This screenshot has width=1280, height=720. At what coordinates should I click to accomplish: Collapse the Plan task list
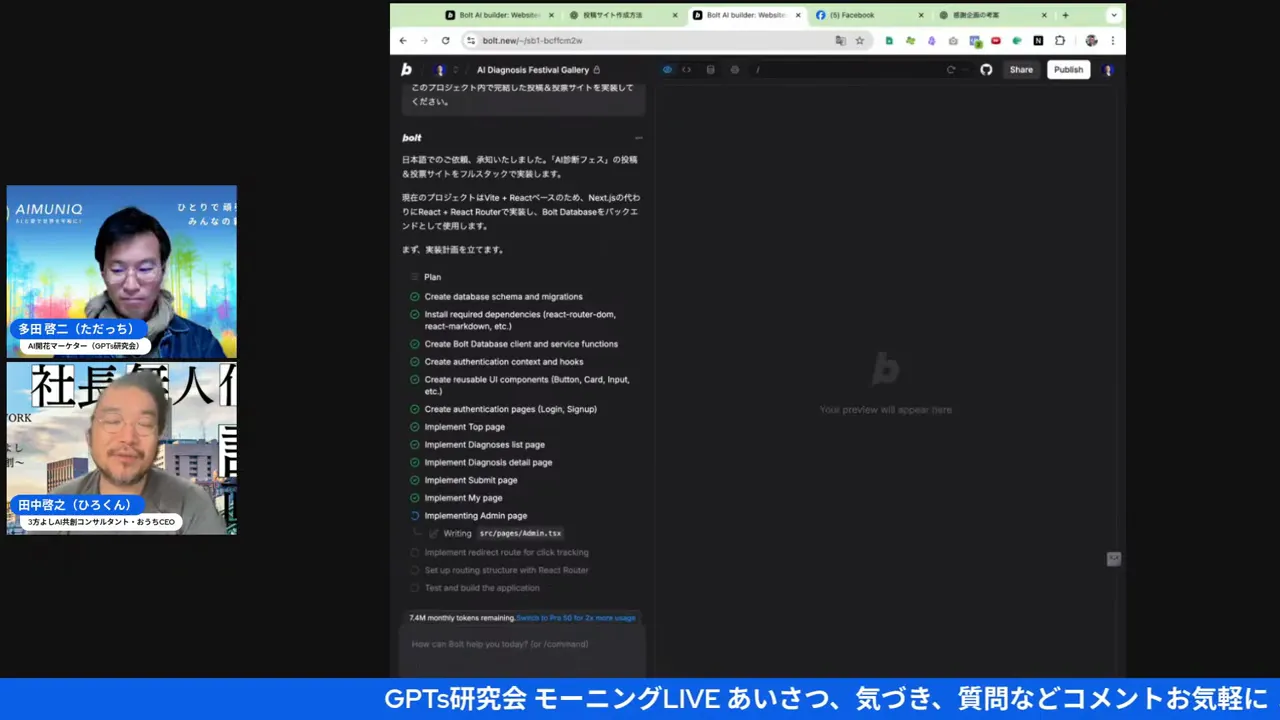click(x=416, y=277)
